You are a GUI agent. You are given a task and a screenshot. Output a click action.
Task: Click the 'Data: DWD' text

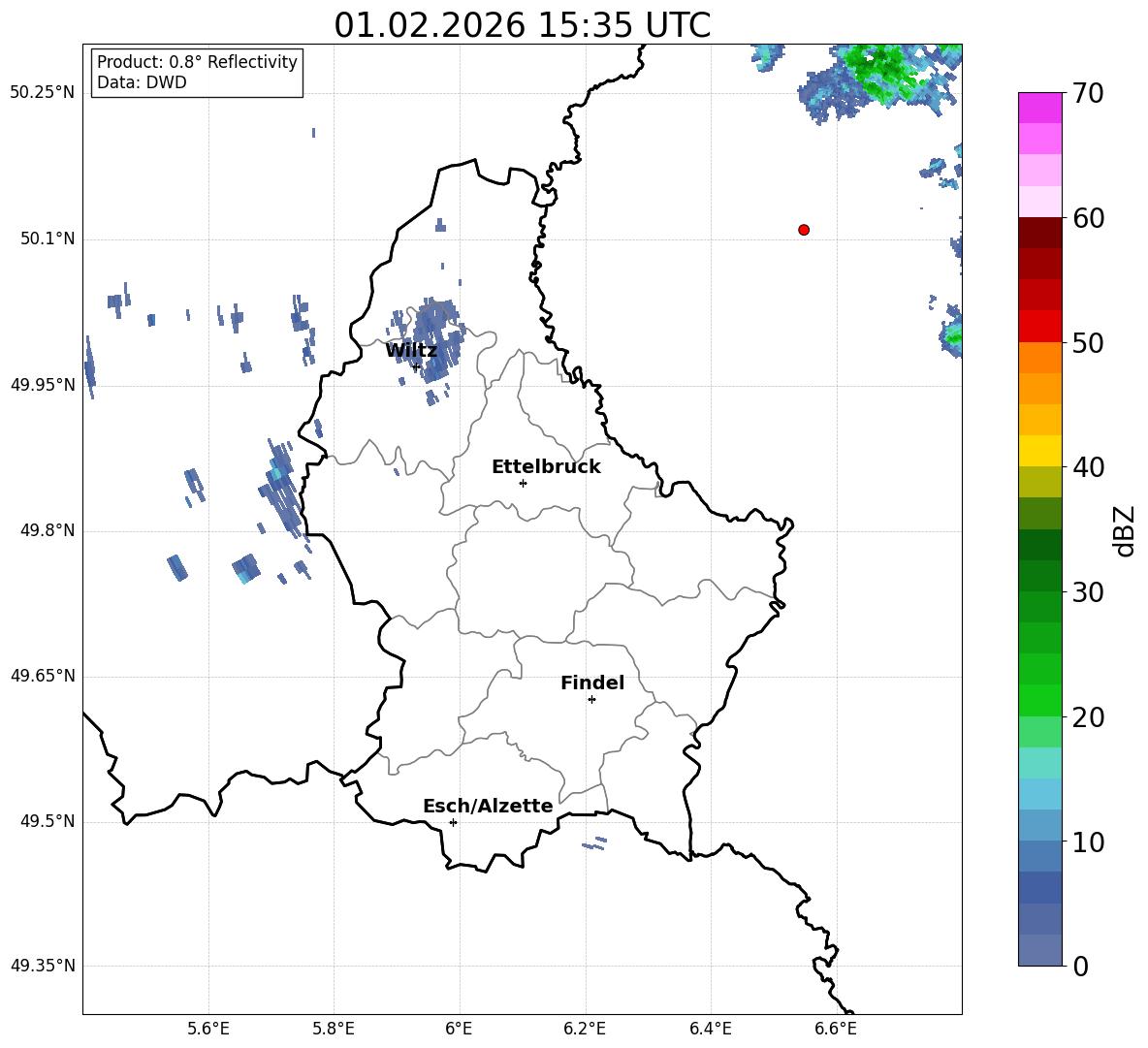tap(142, 82)
